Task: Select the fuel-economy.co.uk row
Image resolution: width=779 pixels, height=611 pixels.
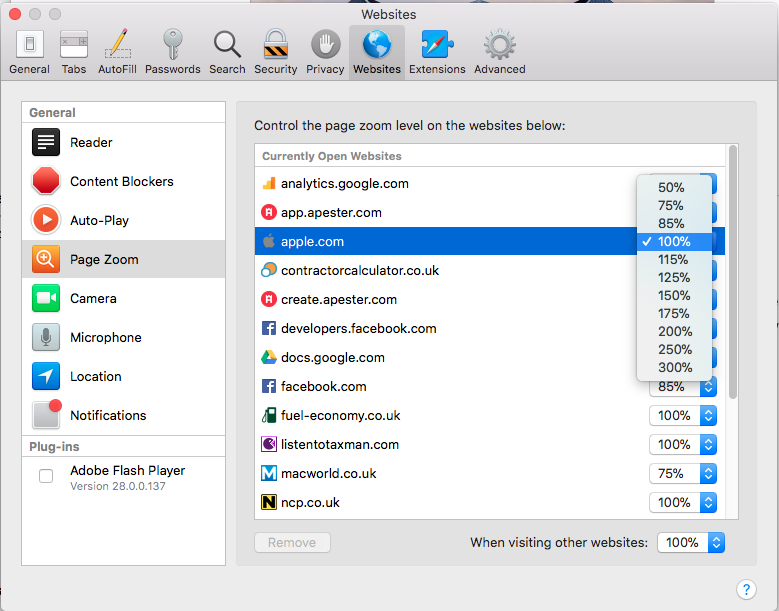Action: [490, 415]
